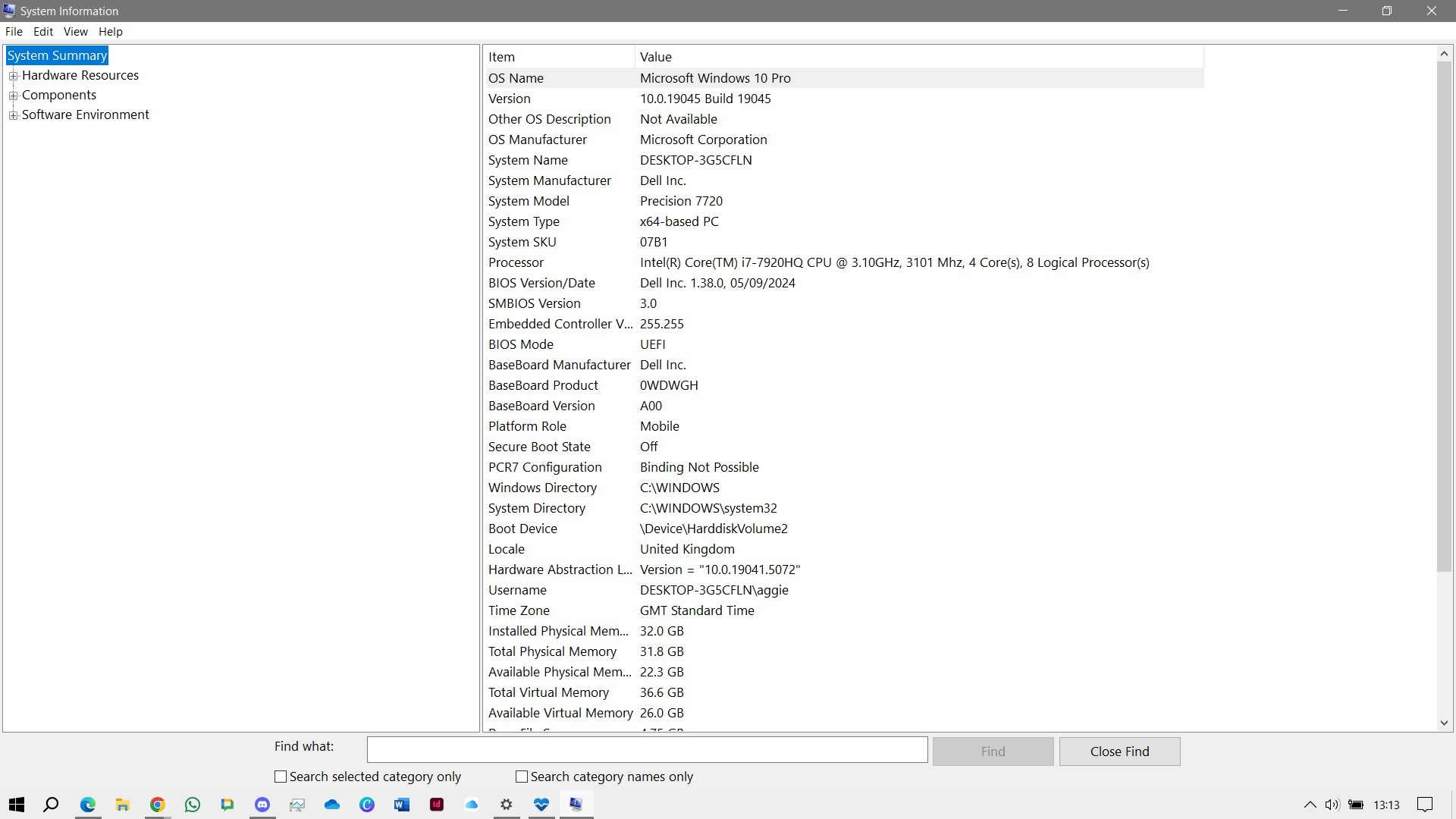Click the Find button
This screenshot has width=1456, height=819.
[x=993, y=752]
